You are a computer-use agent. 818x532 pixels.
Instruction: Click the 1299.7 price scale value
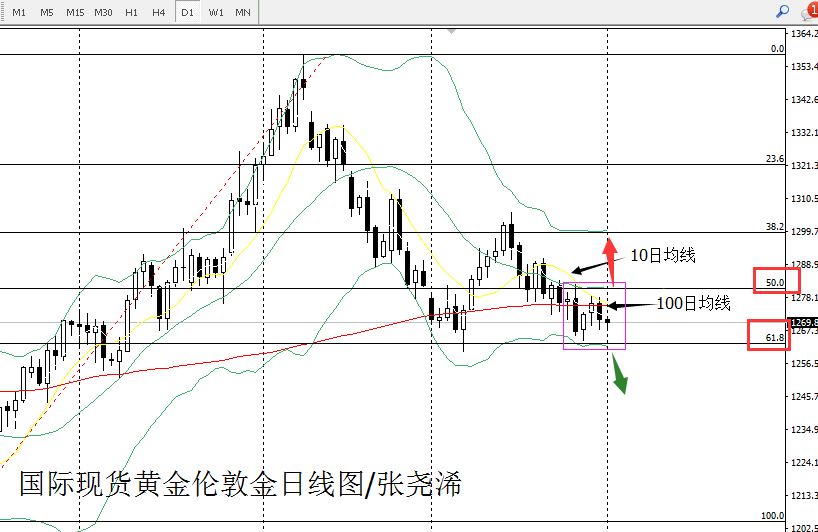point(804,231)
